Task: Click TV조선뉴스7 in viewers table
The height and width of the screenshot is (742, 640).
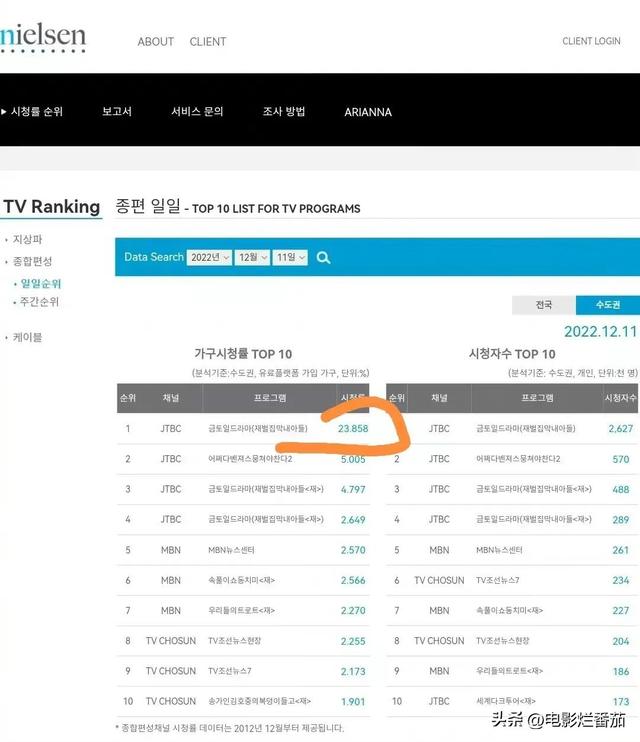Action: coord(498,580)
